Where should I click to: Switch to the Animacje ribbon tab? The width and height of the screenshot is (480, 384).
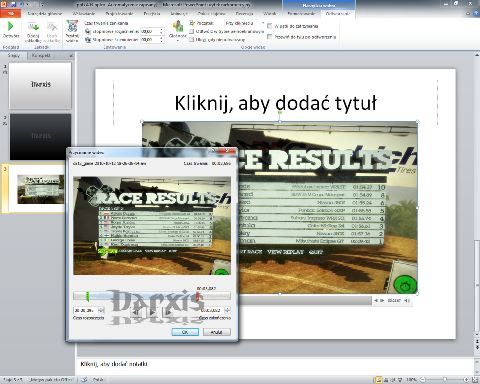pyautogui.click(x=179, y=13)
